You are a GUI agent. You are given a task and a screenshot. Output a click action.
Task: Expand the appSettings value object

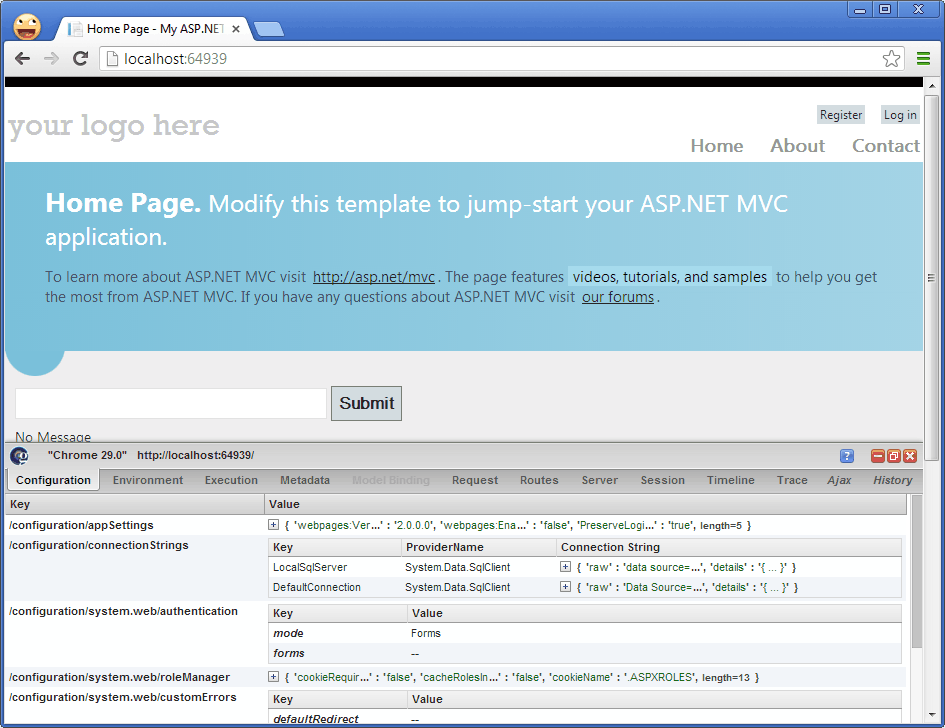[x=273, y=525]
